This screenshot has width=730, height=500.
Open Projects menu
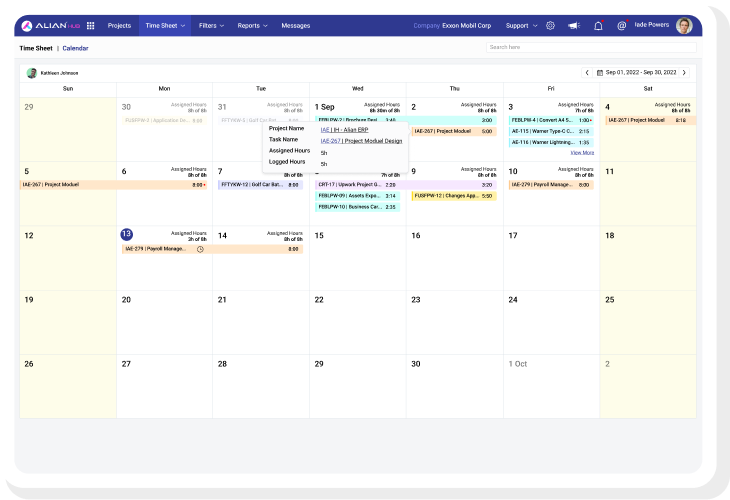(119, 26)
